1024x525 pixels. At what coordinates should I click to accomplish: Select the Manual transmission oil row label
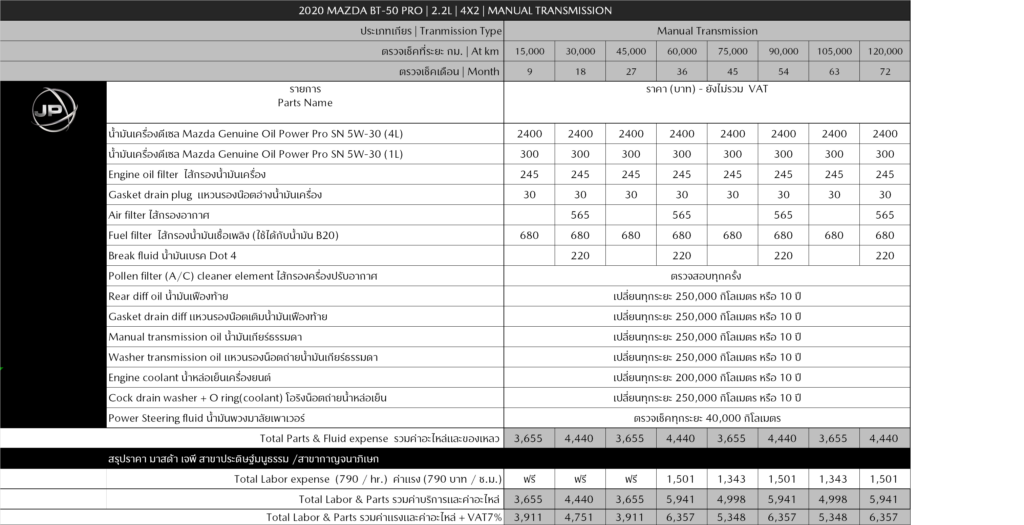[205, 337]
